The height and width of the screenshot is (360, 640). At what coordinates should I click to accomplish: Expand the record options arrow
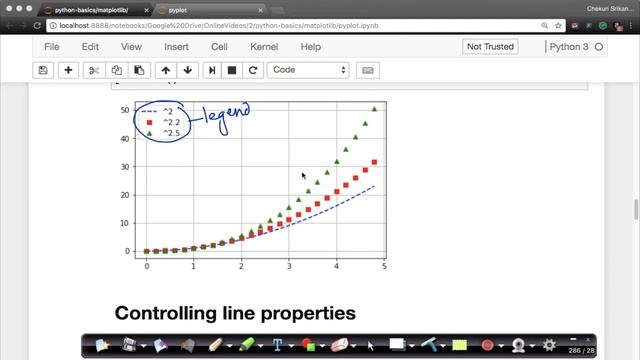click(x=501, y=346)
